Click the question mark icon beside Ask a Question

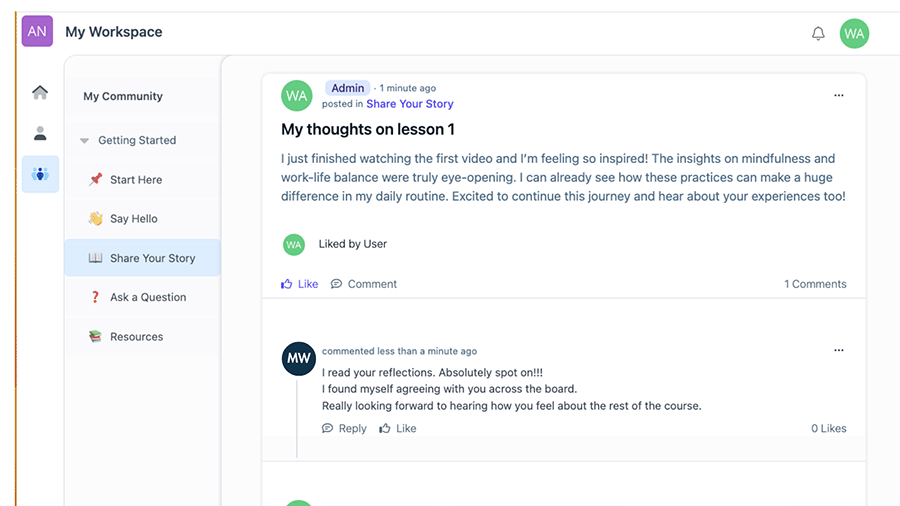(x=95, y=297)
